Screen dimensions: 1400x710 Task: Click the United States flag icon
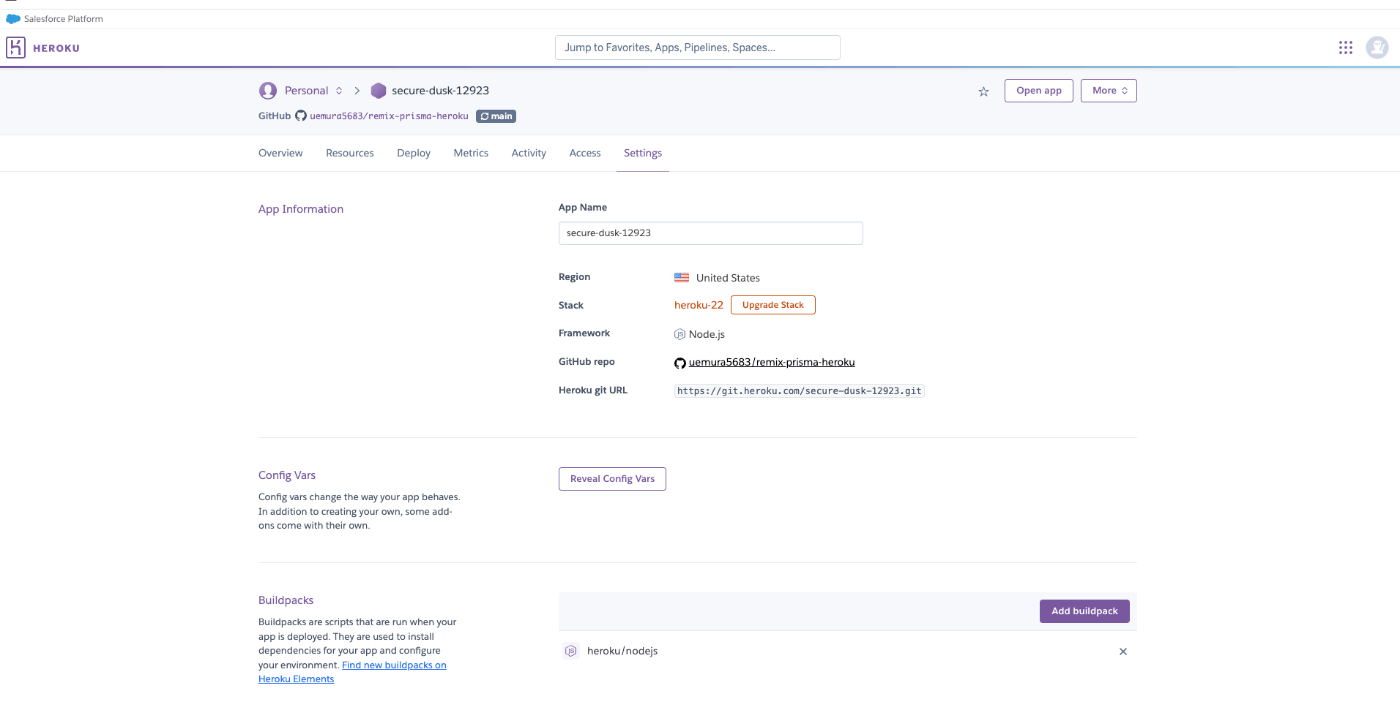(681, 278)
